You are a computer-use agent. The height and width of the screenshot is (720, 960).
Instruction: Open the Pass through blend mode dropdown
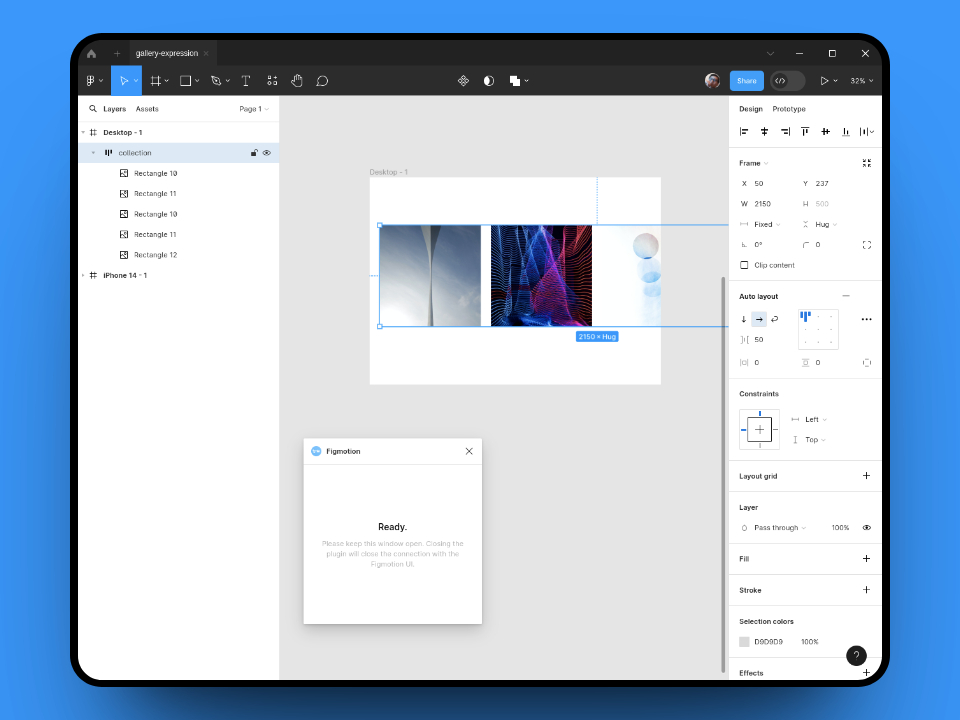coord(780,528)
